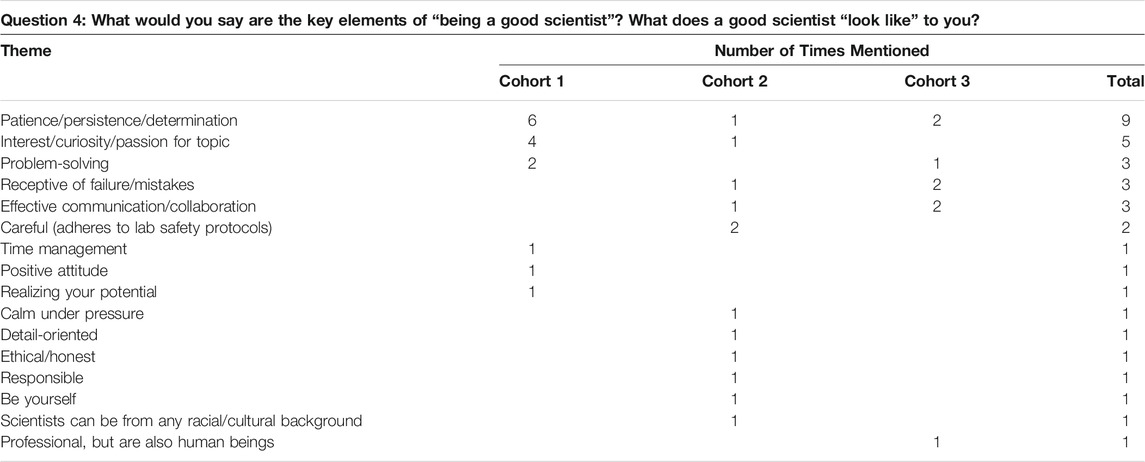Click the Positive attitude row label
Viewport: 1145px width, 462px height.
coord(54,271)
